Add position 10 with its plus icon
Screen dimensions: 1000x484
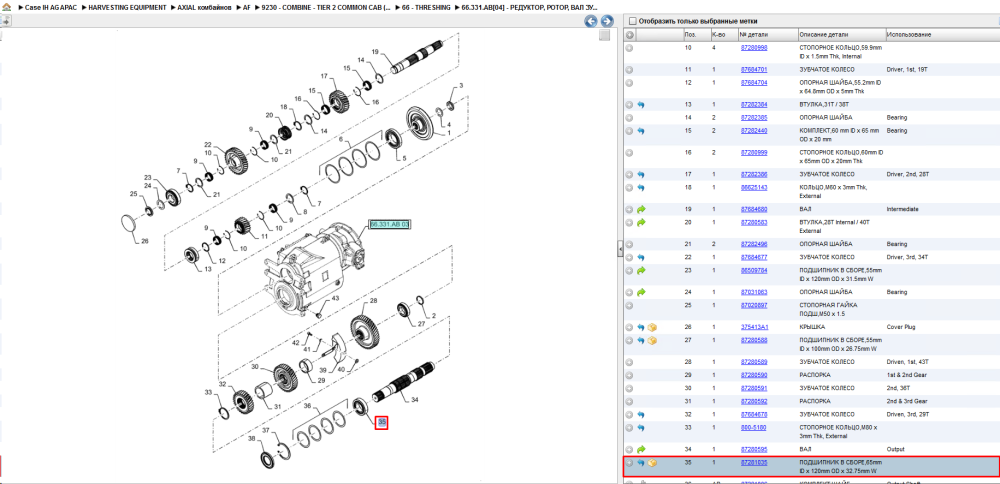(x=629, y=48)
